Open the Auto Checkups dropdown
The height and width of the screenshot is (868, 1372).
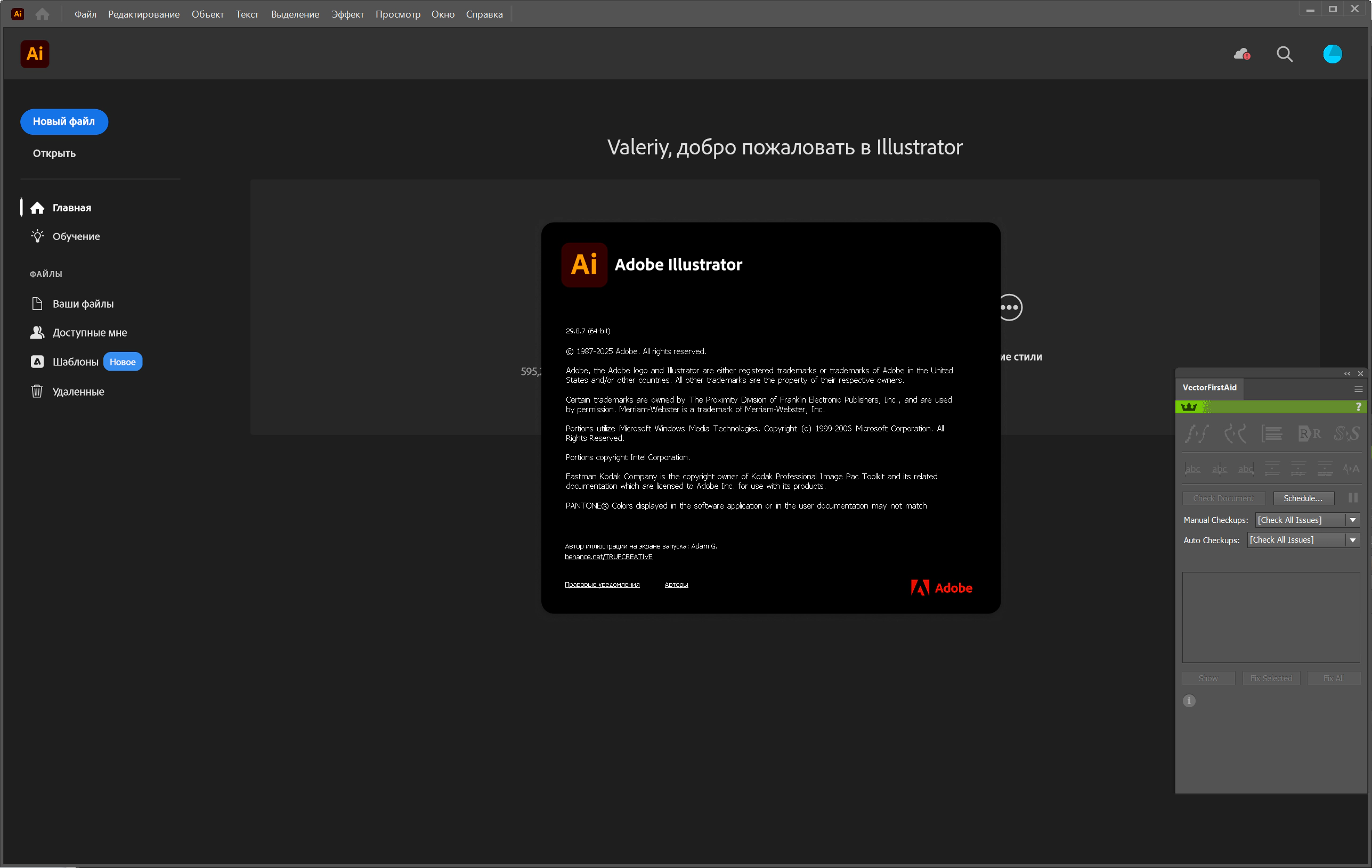[1303, 540]
